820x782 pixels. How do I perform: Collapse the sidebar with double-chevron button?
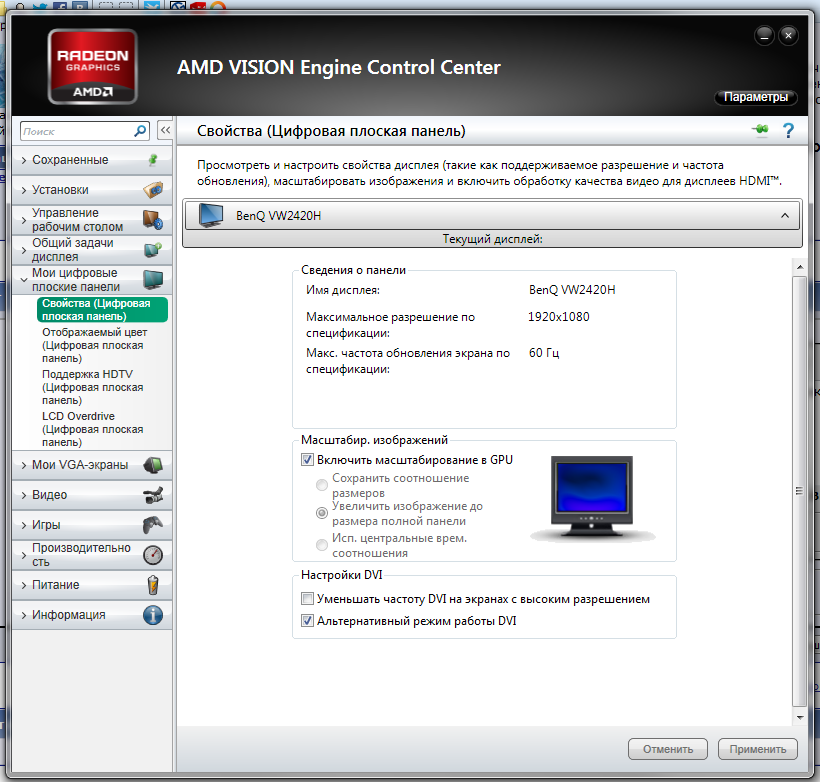165,130
